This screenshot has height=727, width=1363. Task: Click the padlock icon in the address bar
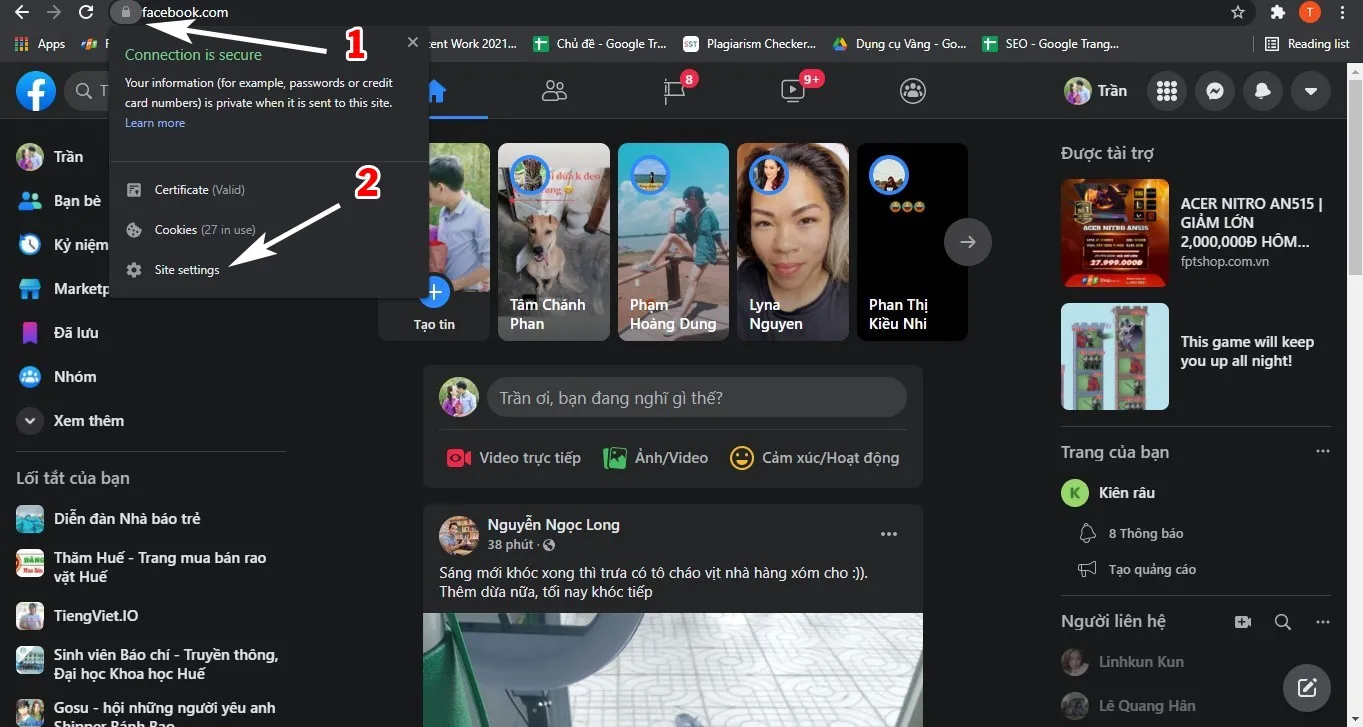pyautogui.click(x=125, y=13)
